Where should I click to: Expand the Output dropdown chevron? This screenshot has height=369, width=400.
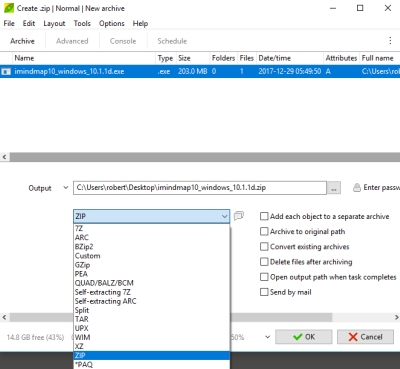point(65,188)
